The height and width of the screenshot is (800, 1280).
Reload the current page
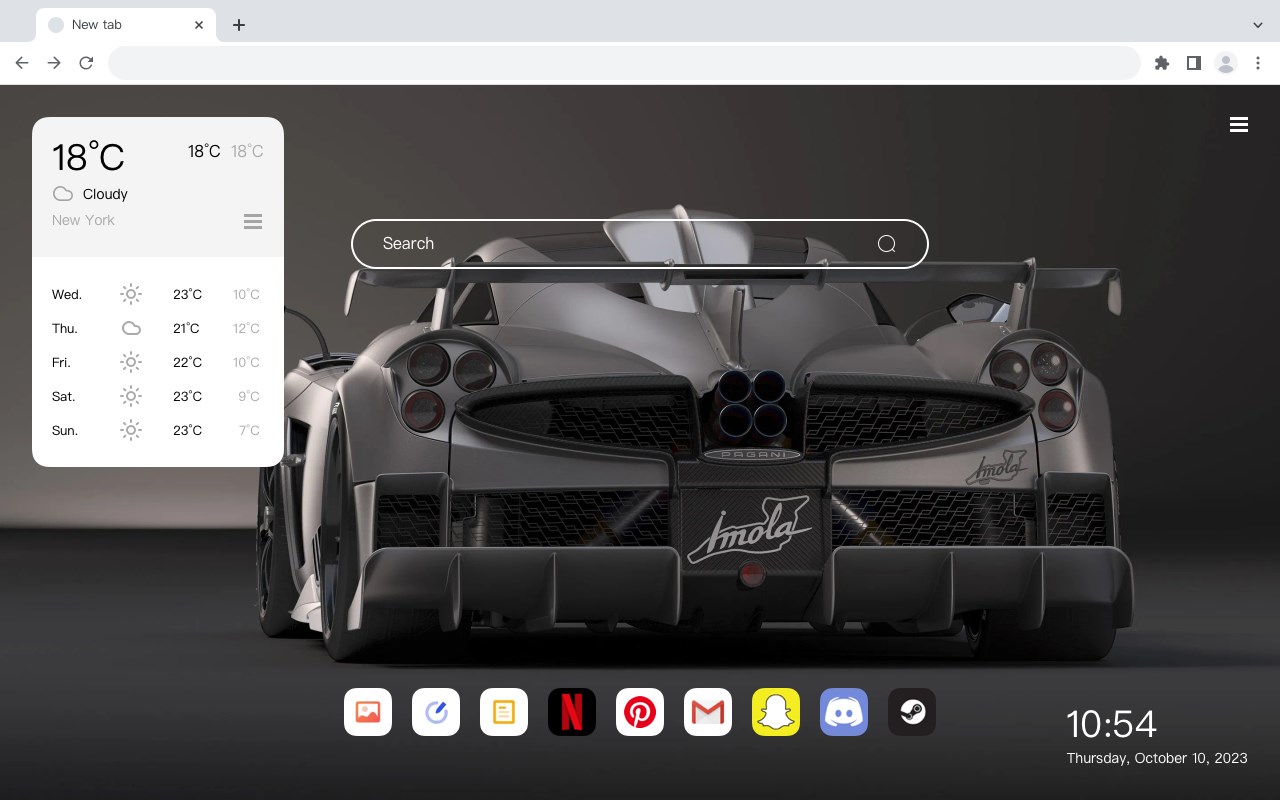click(86, 63)
